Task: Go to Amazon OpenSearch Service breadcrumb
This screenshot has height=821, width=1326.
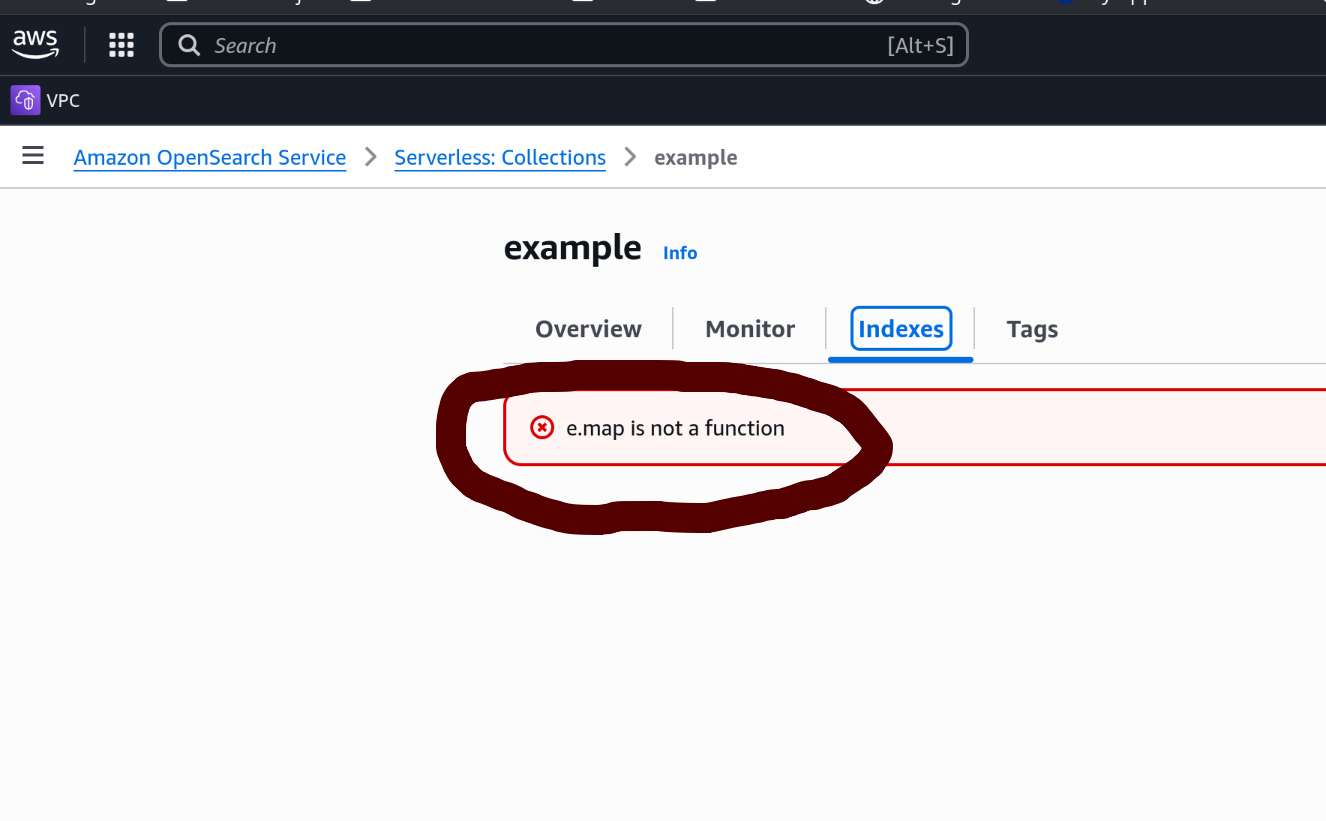Action: click(x=210, y=158)
